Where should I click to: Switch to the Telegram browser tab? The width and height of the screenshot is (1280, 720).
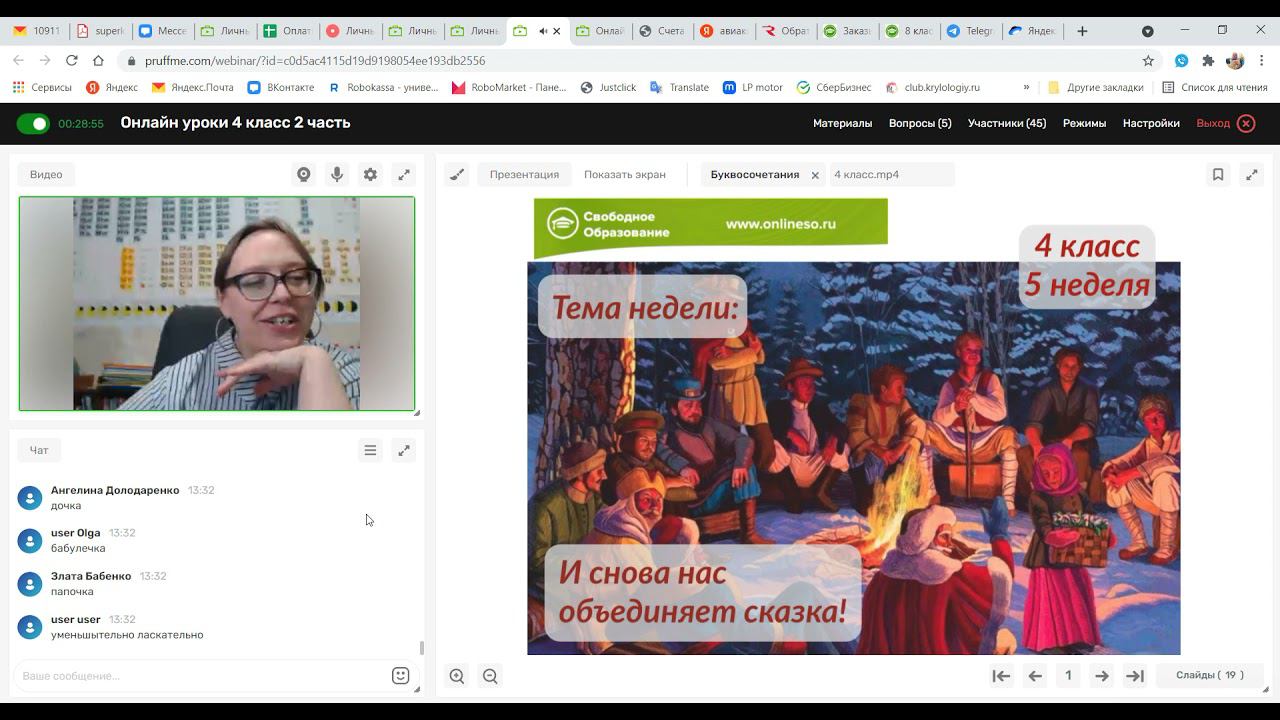click(x=969, y=31)
